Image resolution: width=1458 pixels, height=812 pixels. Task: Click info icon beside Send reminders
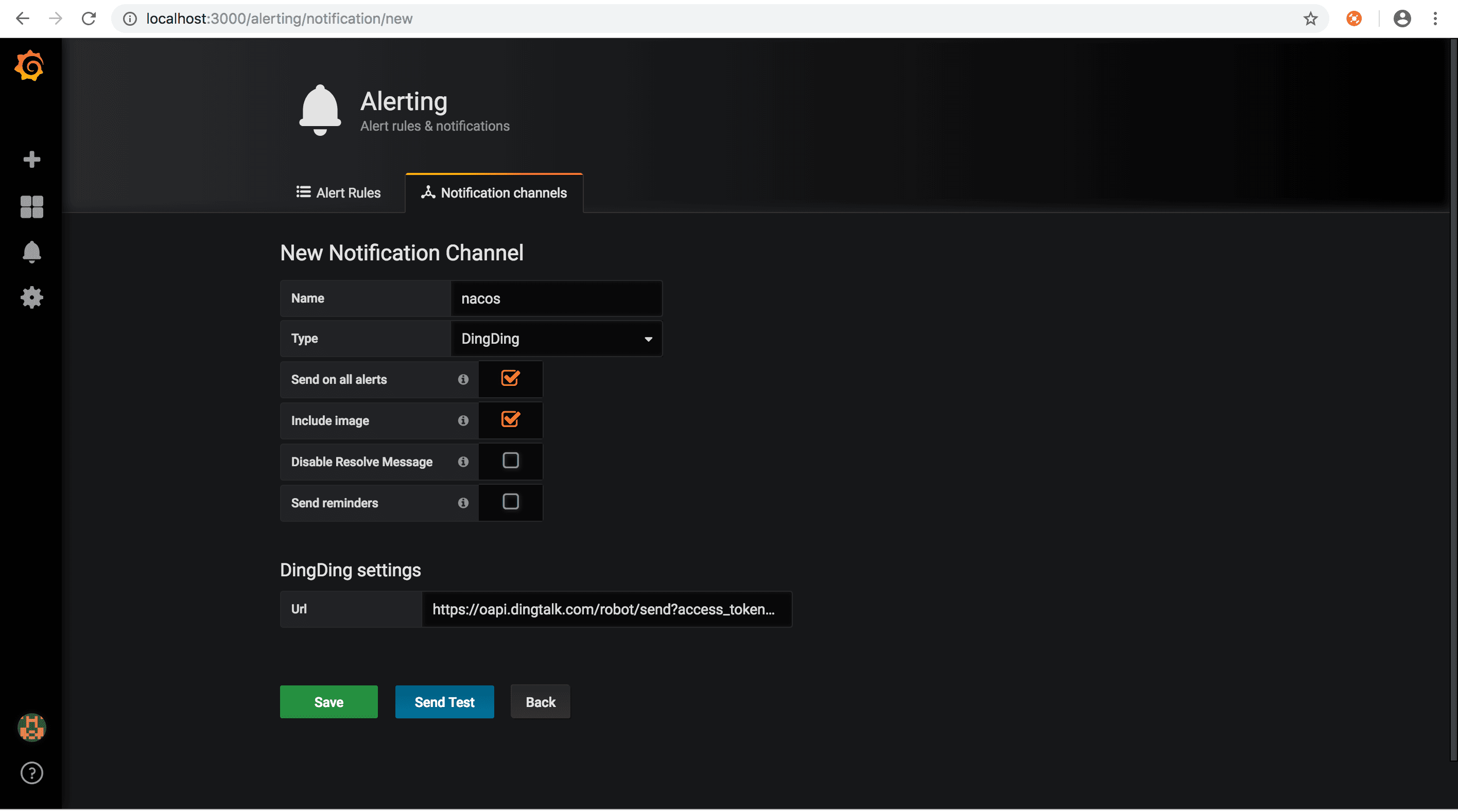coord(463,503)
